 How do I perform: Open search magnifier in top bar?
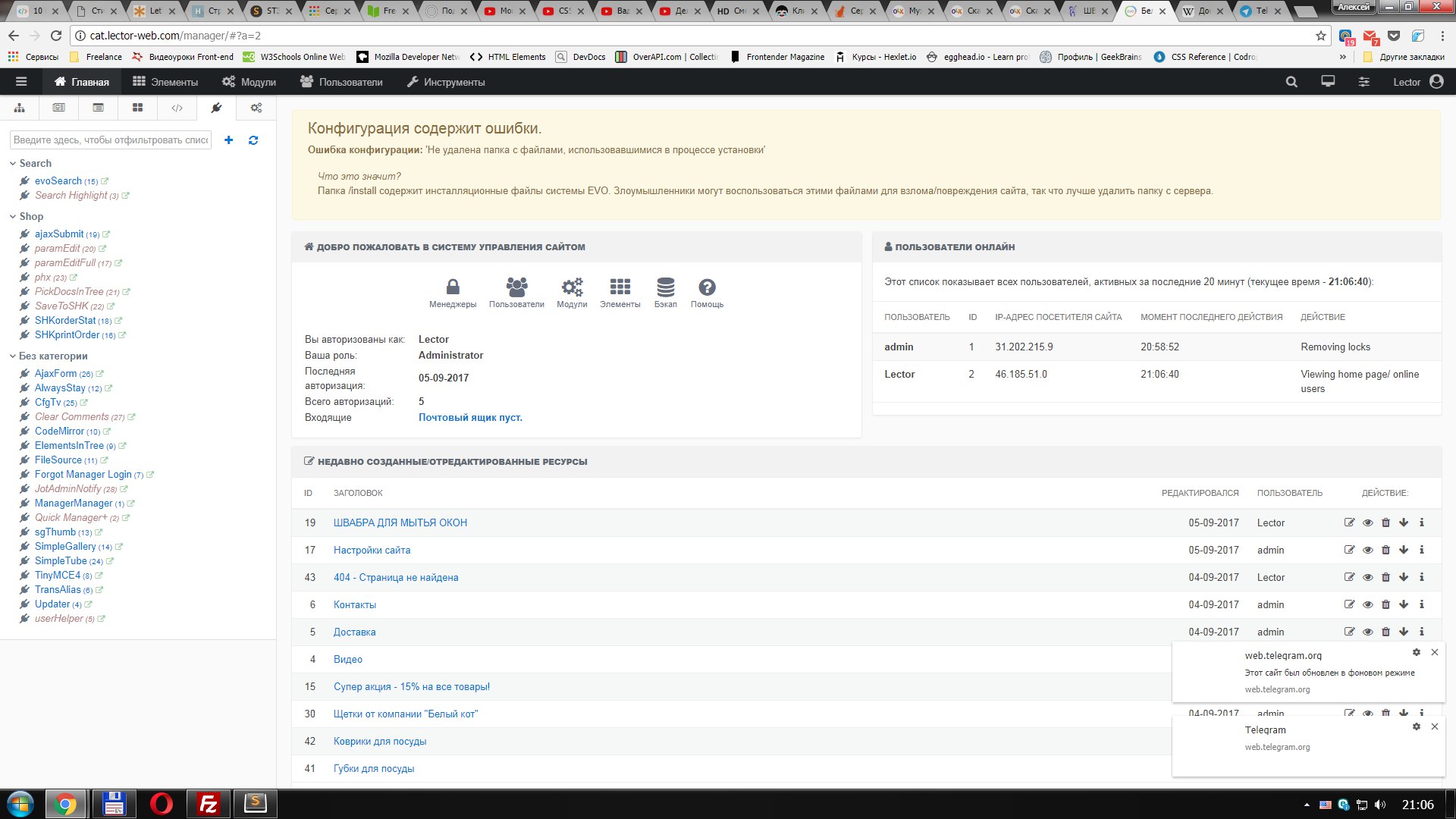click(1291, 82)
